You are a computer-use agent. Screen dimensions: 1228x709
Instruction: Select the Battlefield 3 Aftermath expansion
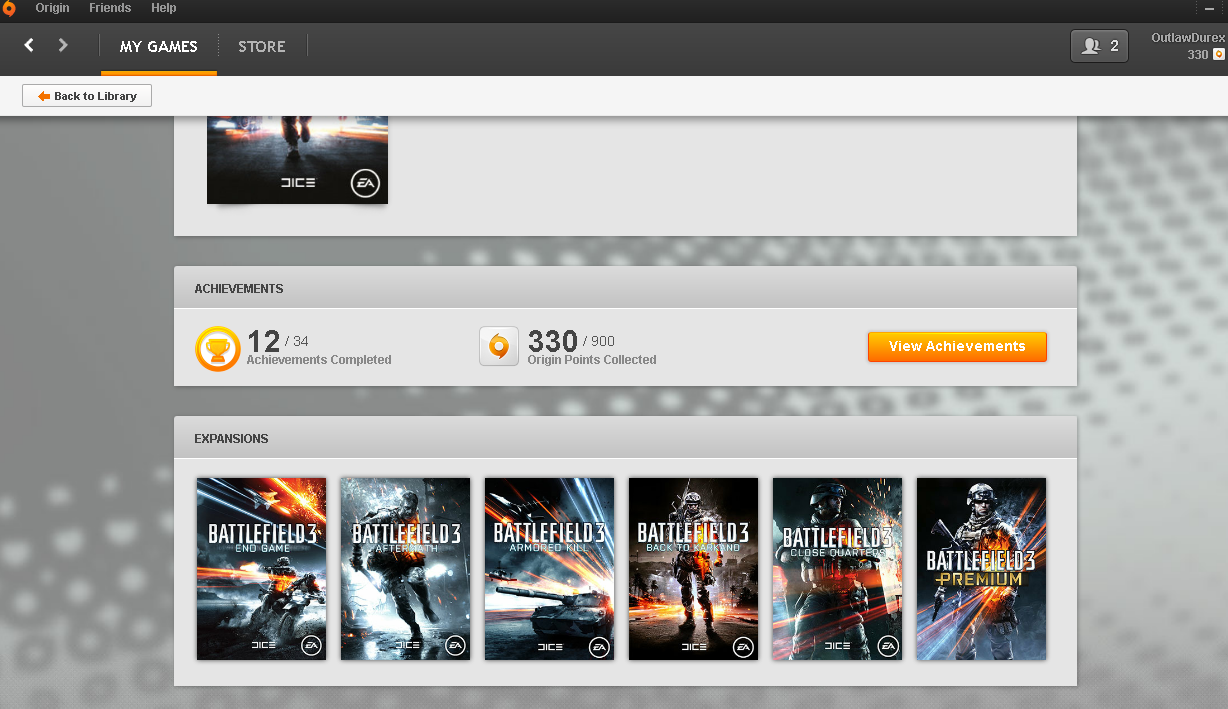405,569
